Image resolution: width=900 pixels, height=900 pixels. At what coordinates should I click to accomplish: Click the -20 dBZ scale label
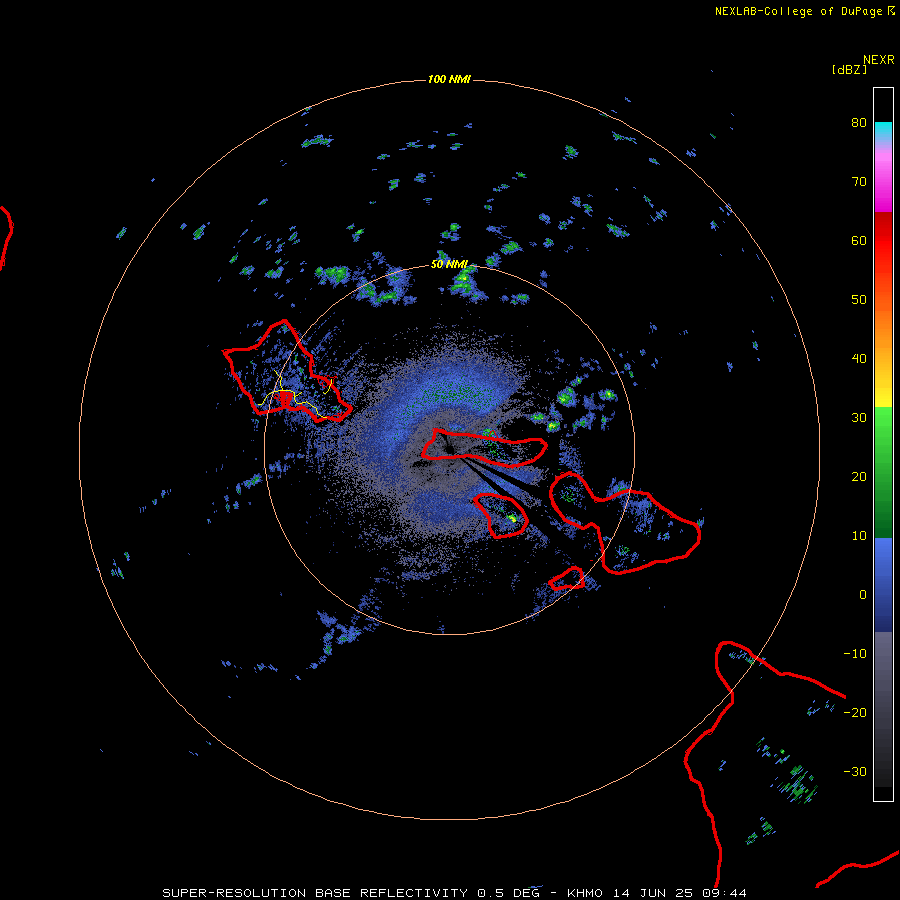pyautogui.click(x=855, y=712)
